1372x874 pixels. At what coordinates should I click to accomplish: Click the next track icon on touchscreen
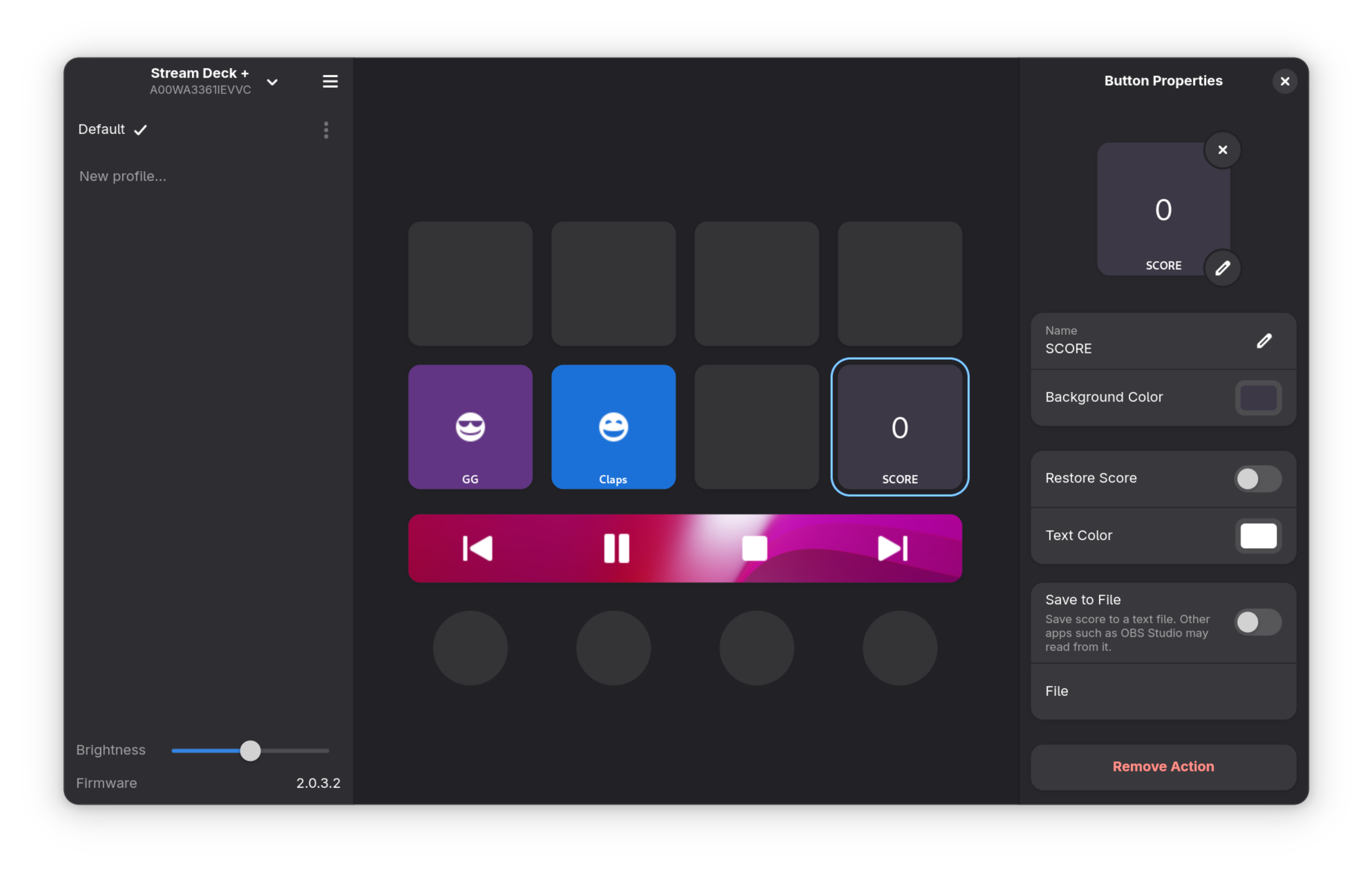click(x=892, y=548)
